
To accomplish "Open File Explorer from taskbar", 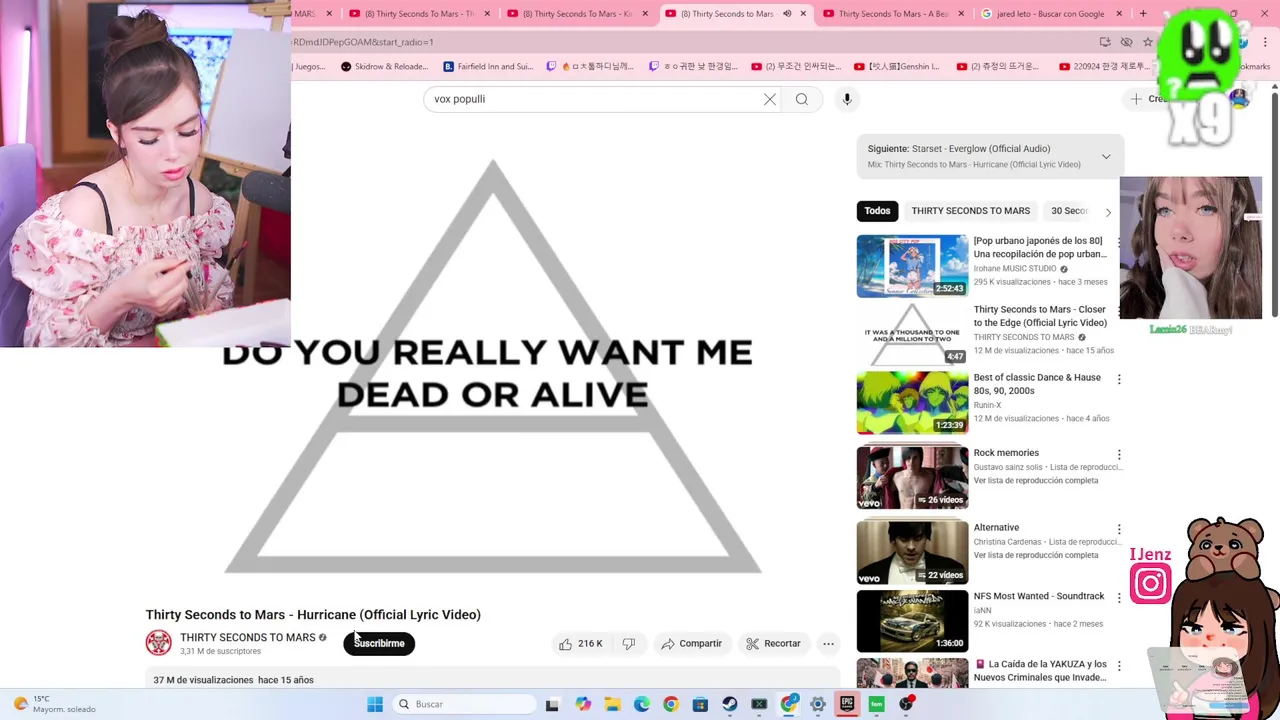I will (x=612, y=704).
